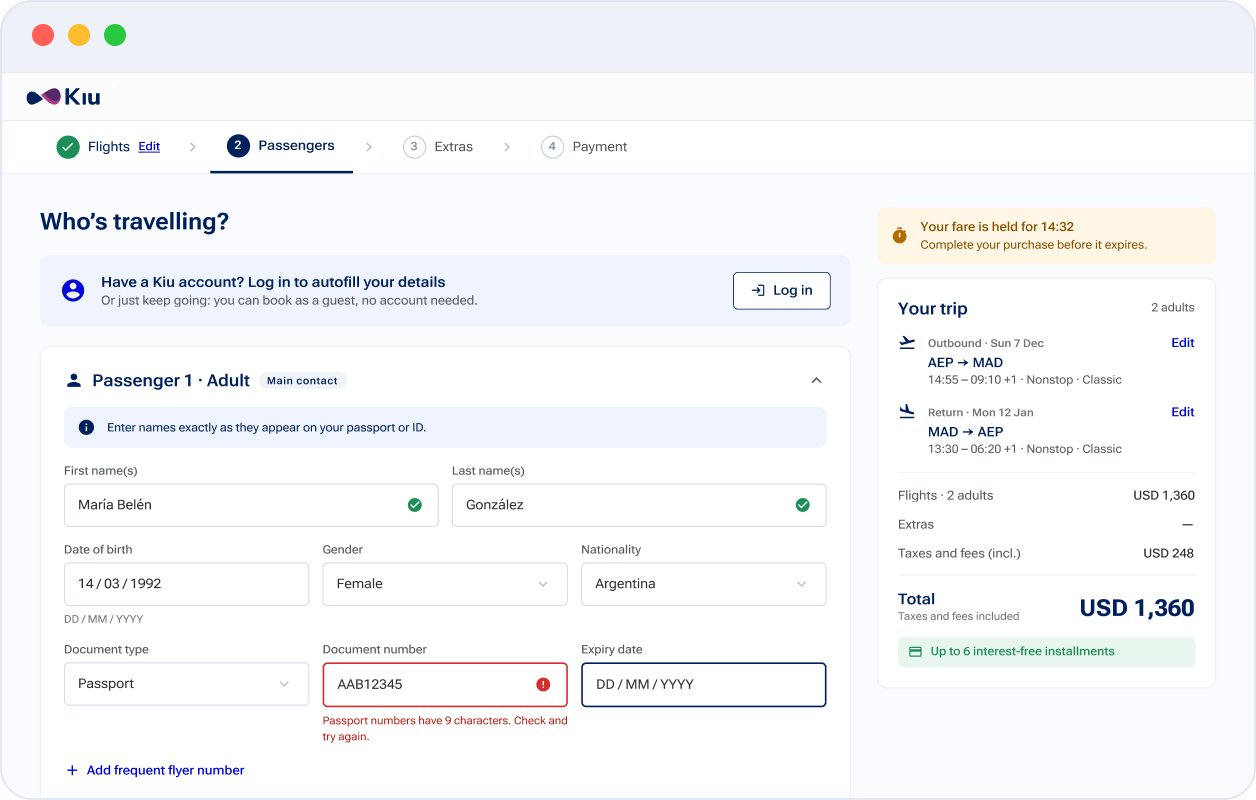Click the 'USD 248' taxes and fees value
Viewport: 1256px width, 800px height.
(1168, 553)
